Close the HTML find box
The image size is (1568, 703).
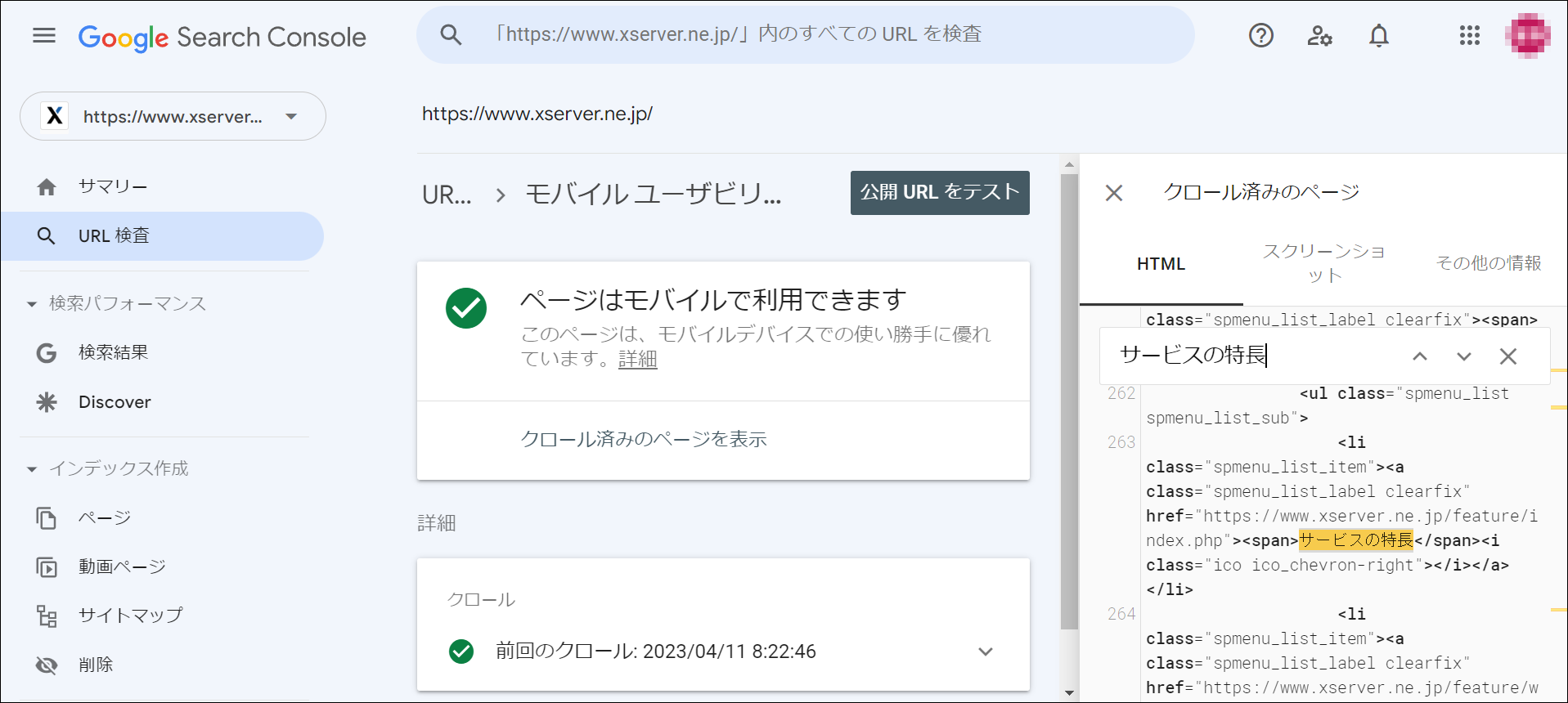[1508, 356]
